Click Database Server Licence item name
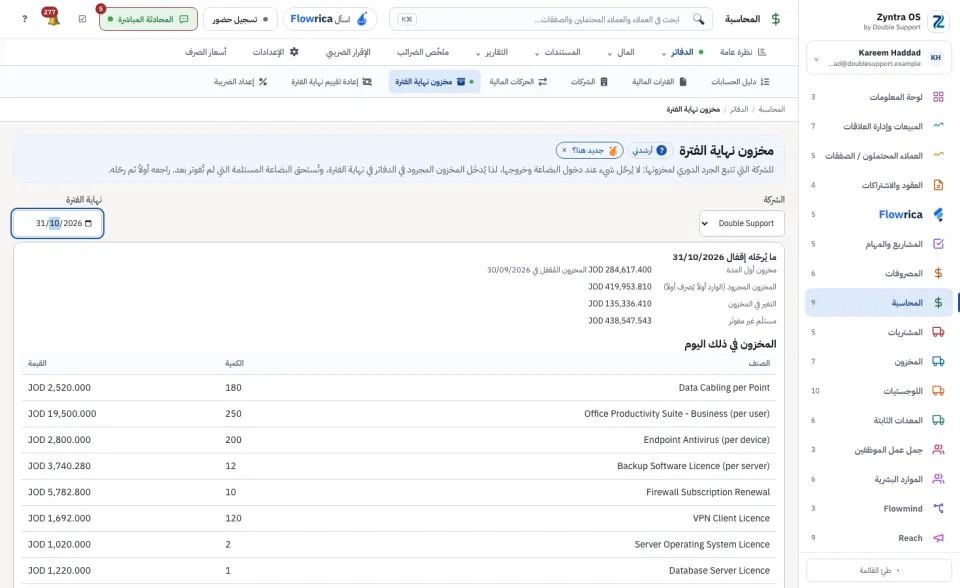The image size is (960, 588). tap(719, 570)
